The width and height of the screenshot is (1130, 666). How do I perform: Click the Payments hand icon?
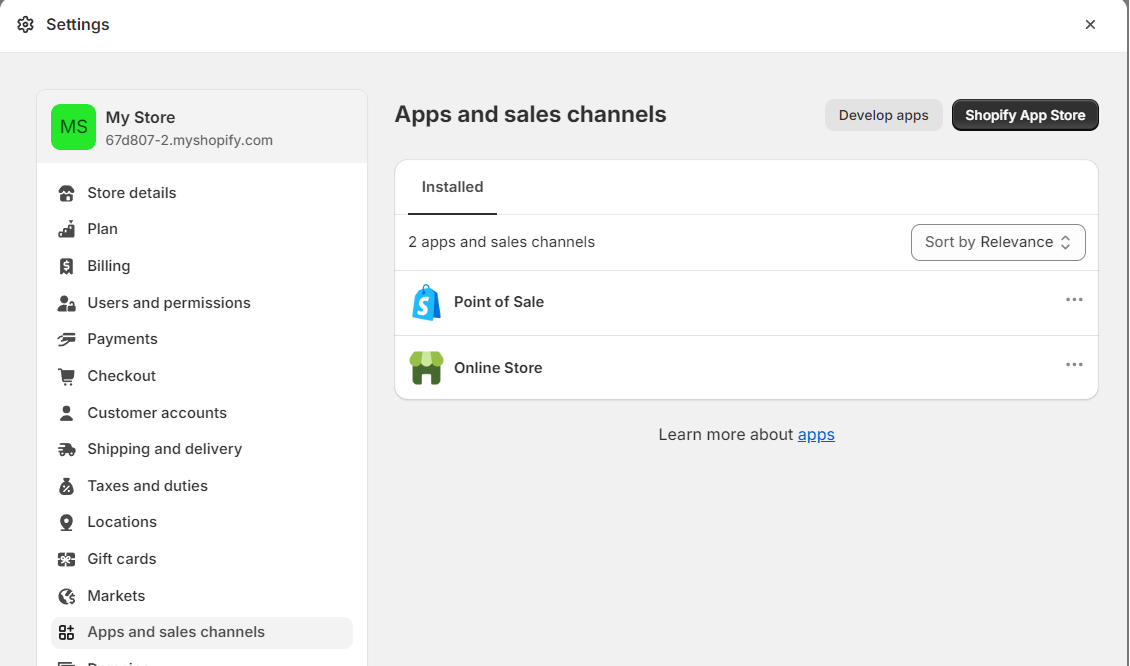click(x=66, y=339)
